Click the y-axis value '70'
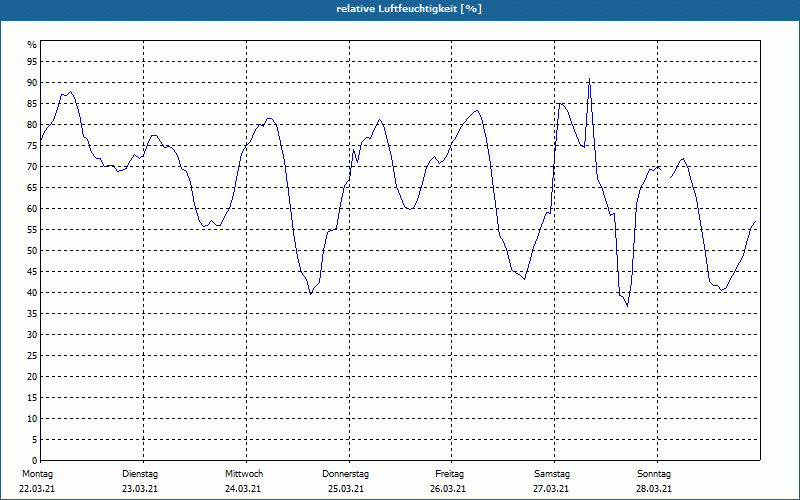Screen dimensions: 800x500 coord(32,167)
